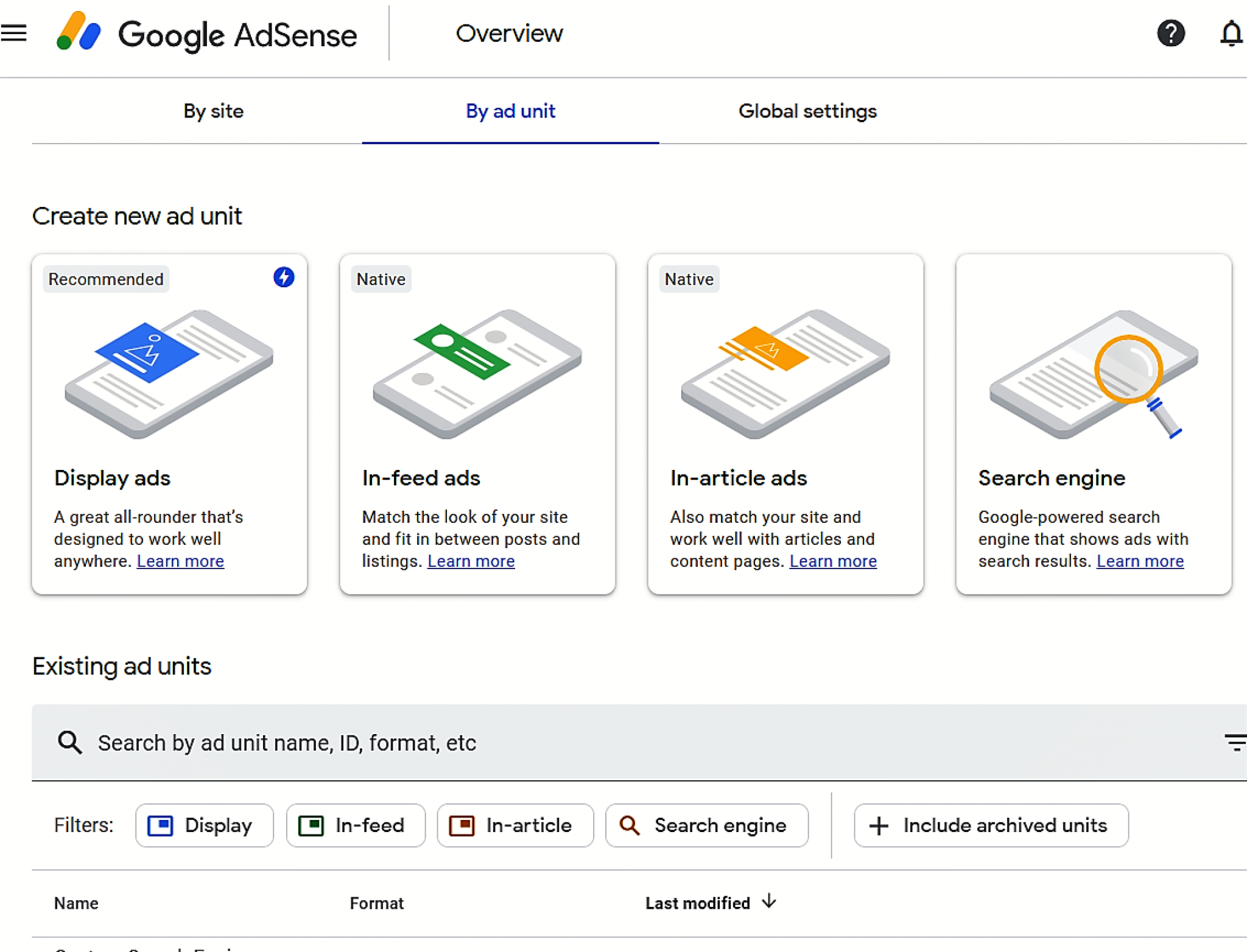Click the Create new ad unit heading
Image resolution: width=1247 pixels, height=952 pixels.
[137, 216]
